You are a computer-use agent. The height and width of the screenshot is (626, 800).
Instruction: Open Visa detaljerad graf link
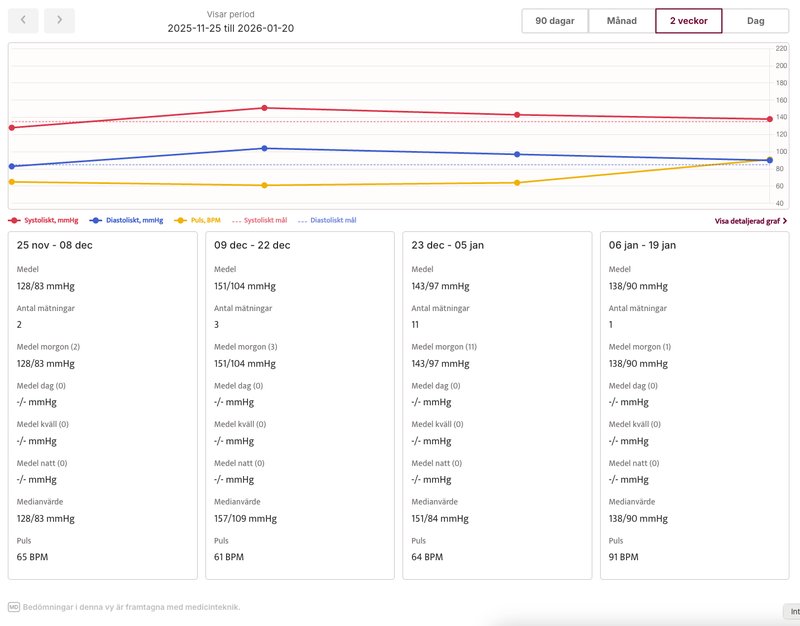[x=751, y=221]
